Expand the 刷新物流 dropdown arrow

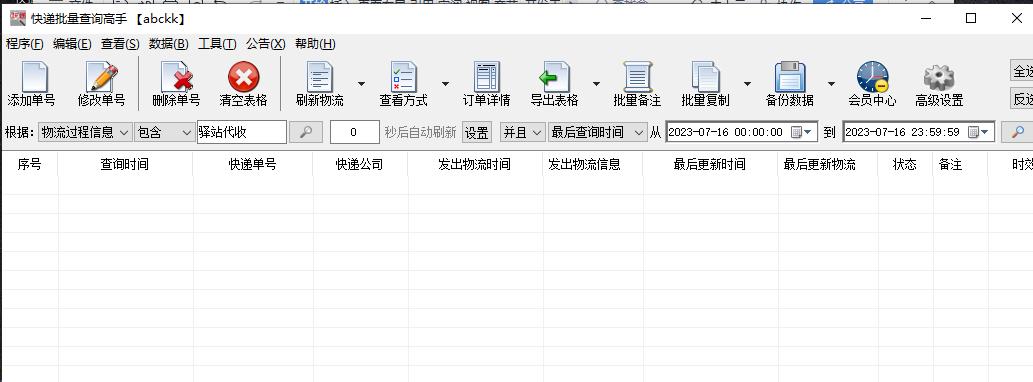(x=361, y=84)
